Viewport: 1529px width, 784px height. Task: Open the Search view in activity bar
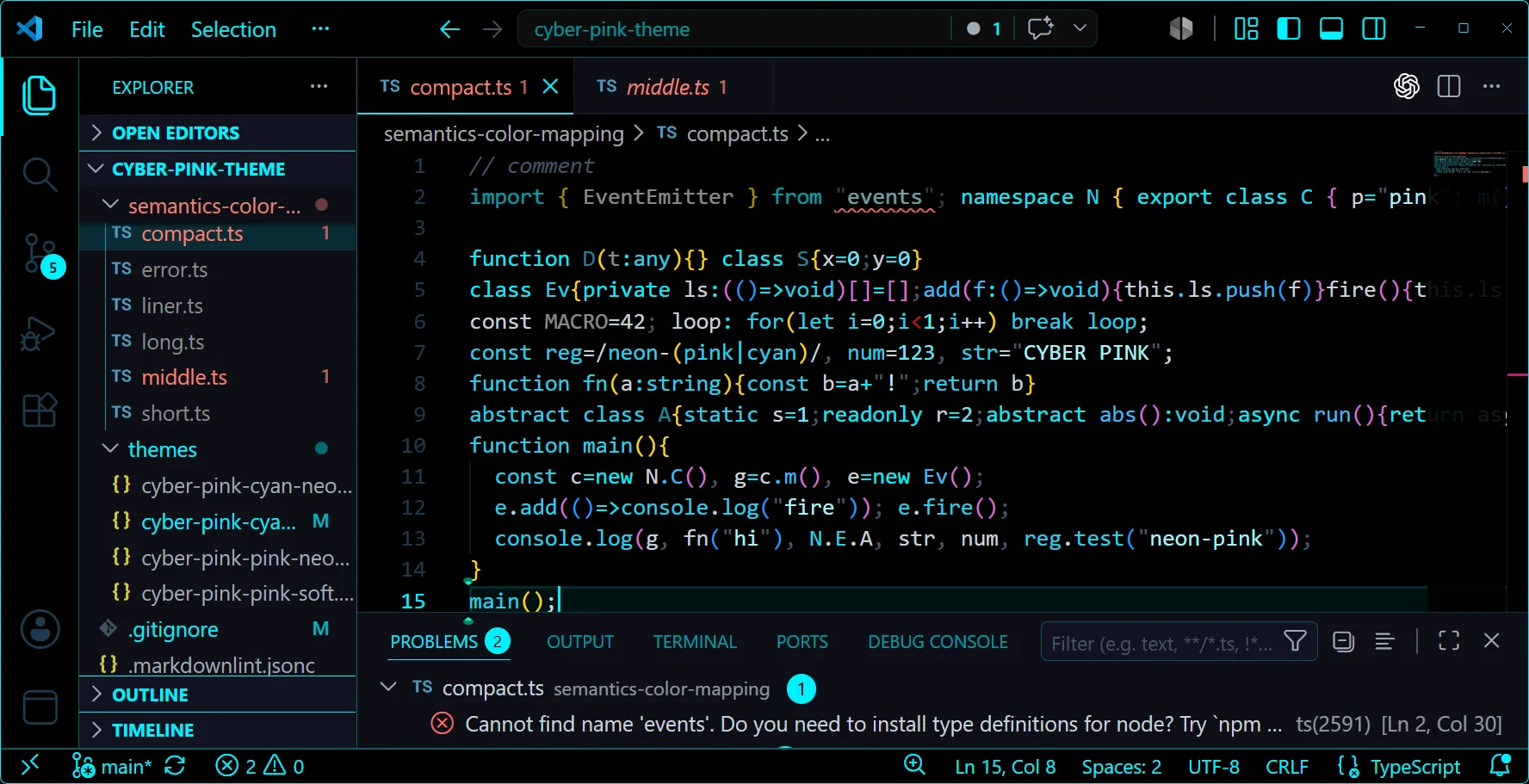pyautogui.click(x=40, y=174)
